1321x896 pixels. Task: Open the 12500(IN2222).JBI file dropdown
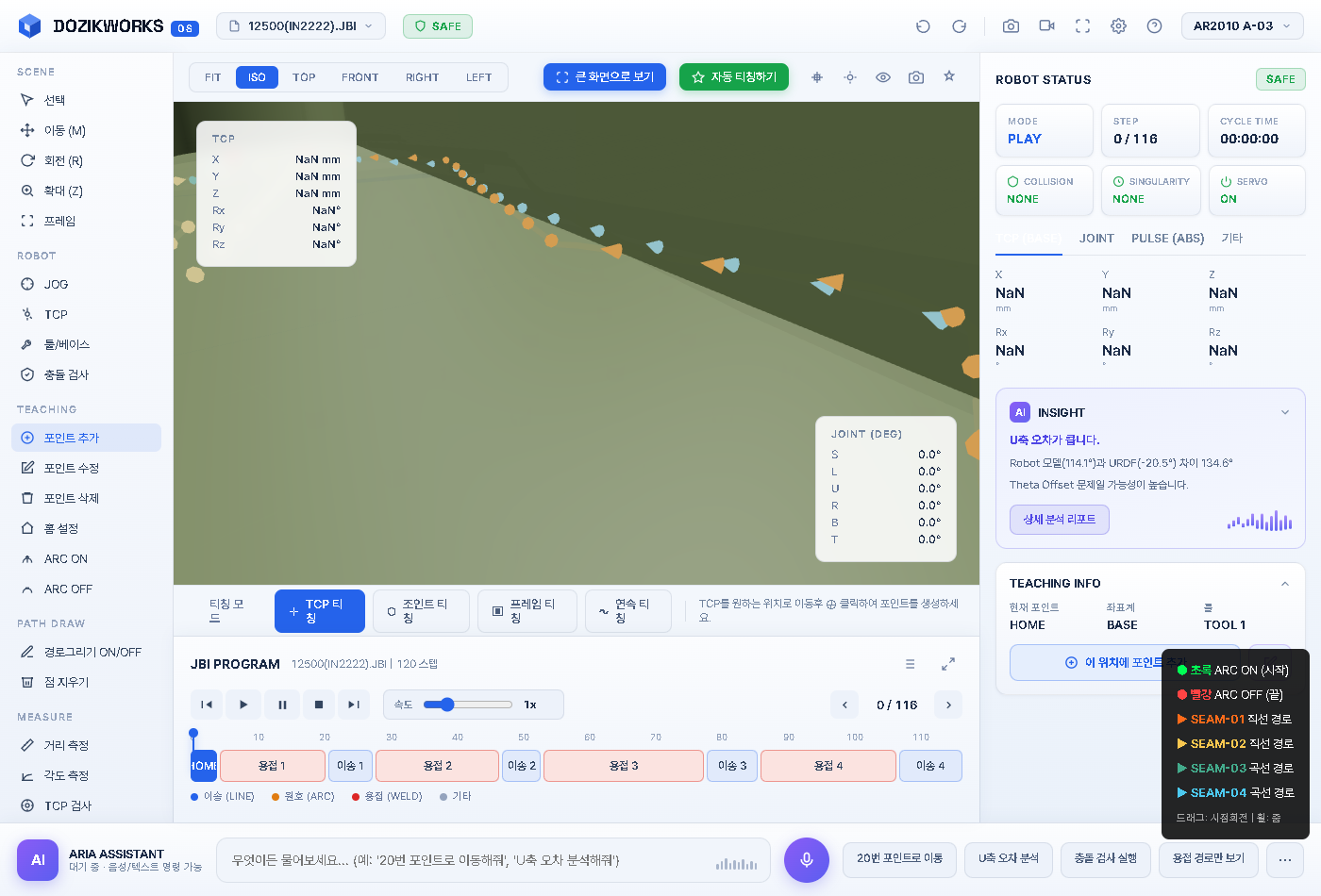tap(301, 26)
